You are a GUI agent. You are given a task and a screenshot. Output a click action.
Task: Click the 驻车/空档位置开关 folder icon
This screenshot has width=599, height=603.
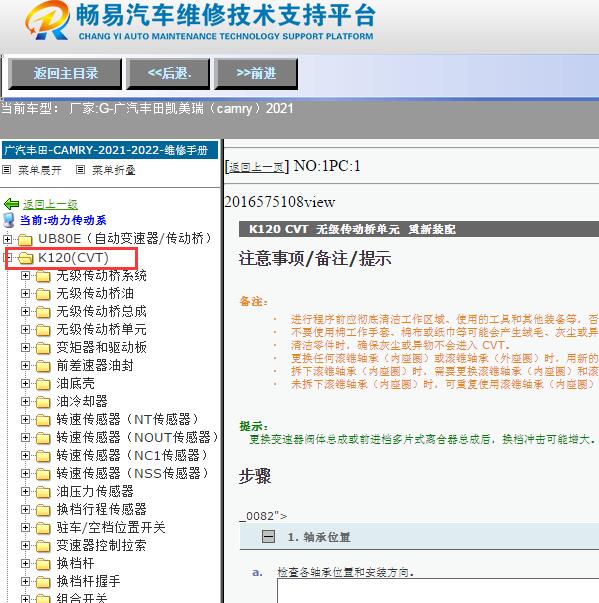(43, 528)
